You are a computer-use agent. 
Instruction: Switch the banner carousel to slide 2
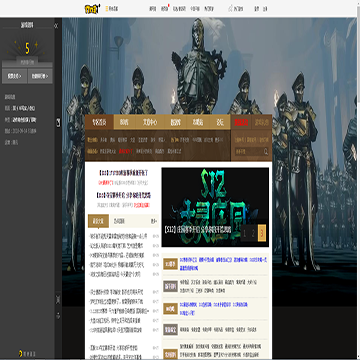(x=253, y=233)
